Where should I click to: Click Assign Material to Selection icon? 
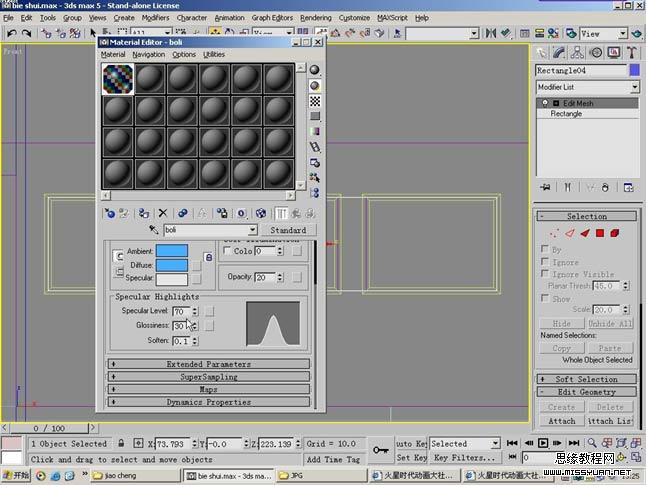[x=143, y=213]
